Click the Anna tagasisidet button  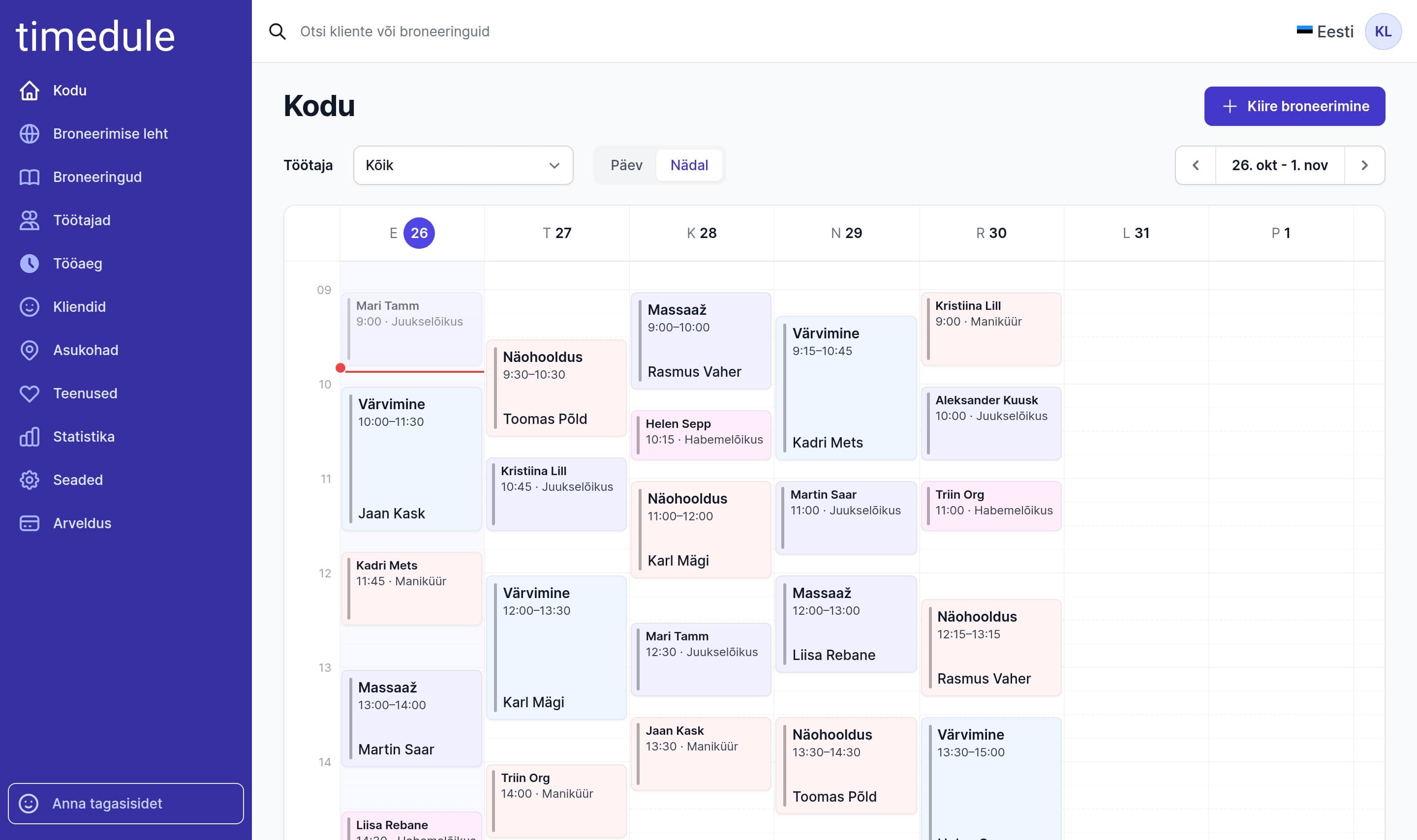125,803
